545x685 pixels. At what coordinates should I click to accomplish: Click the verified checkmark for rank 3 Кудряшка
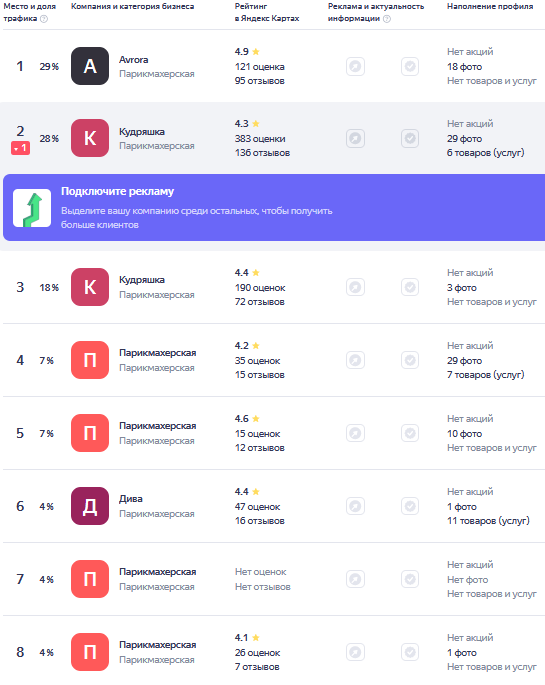coord(410,287)
